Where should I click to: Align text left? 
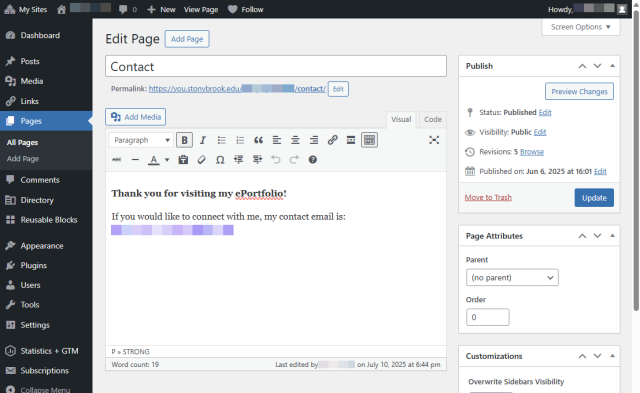click(277, 140)
